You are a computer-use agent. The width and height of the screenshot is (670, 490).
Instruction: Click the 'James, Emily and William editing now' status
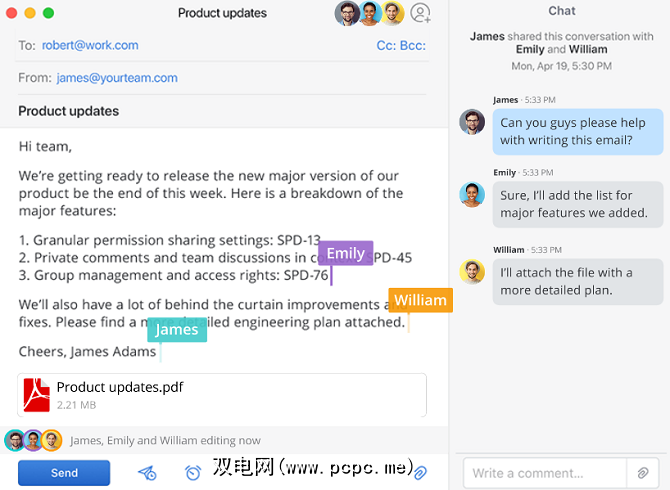pyautogui.click(x=165, y=440)
